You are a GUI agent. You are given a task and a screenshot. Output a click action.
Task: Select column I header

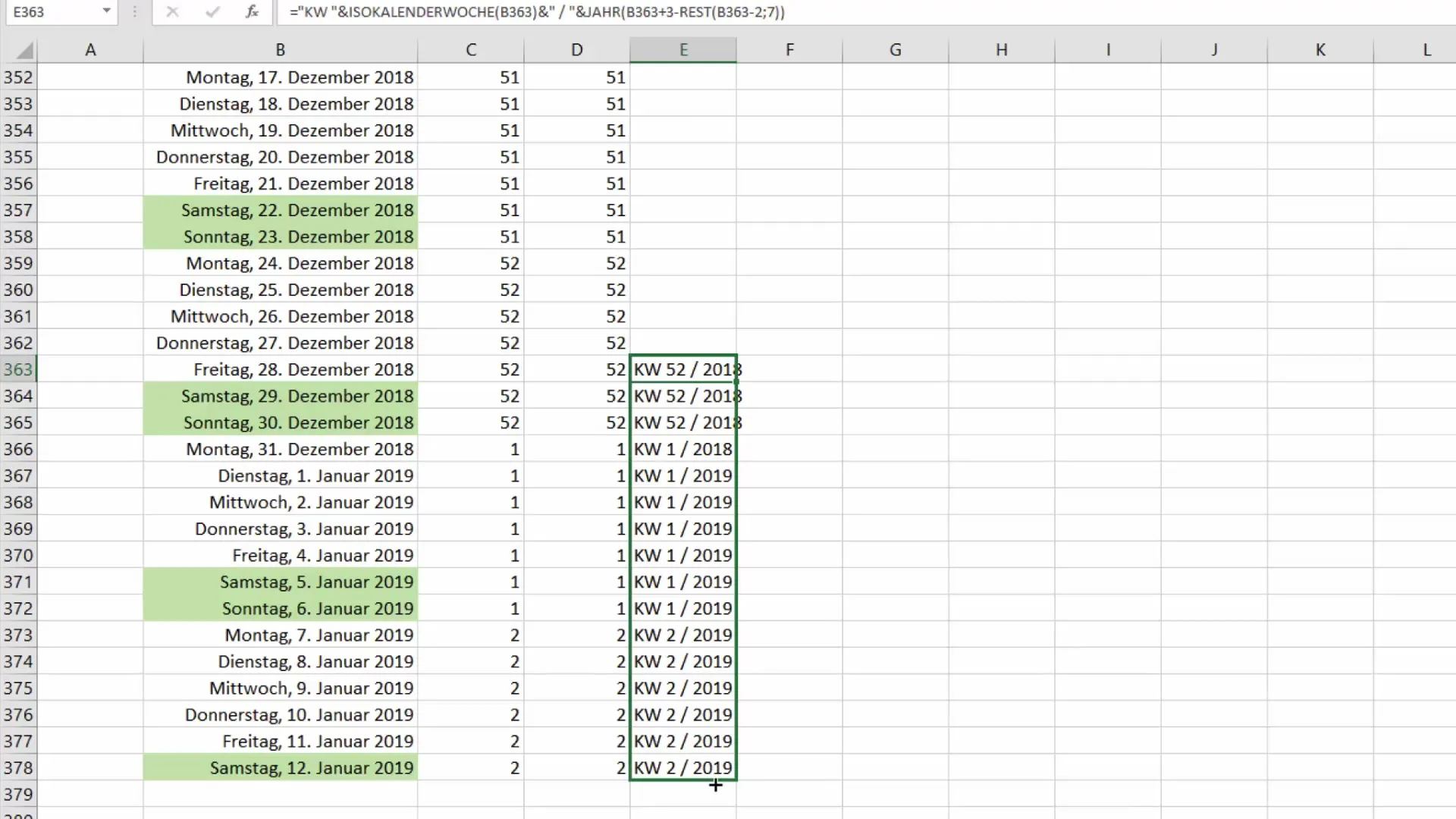coord(1108,50)
